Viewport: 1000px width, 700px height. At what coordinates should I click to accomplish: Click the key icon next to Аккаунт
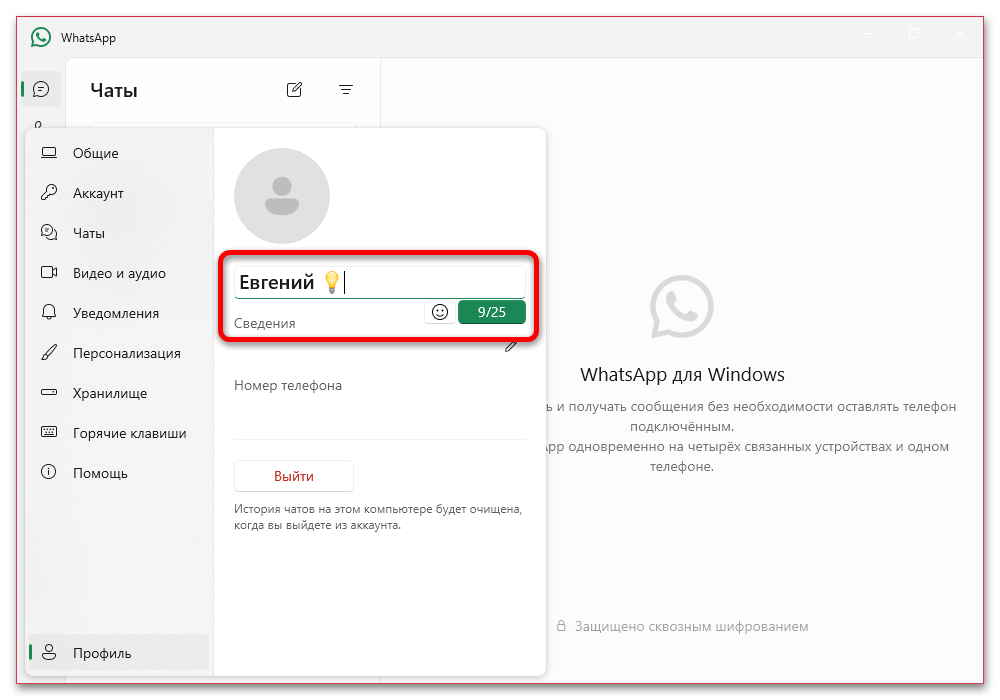(49, 193)
